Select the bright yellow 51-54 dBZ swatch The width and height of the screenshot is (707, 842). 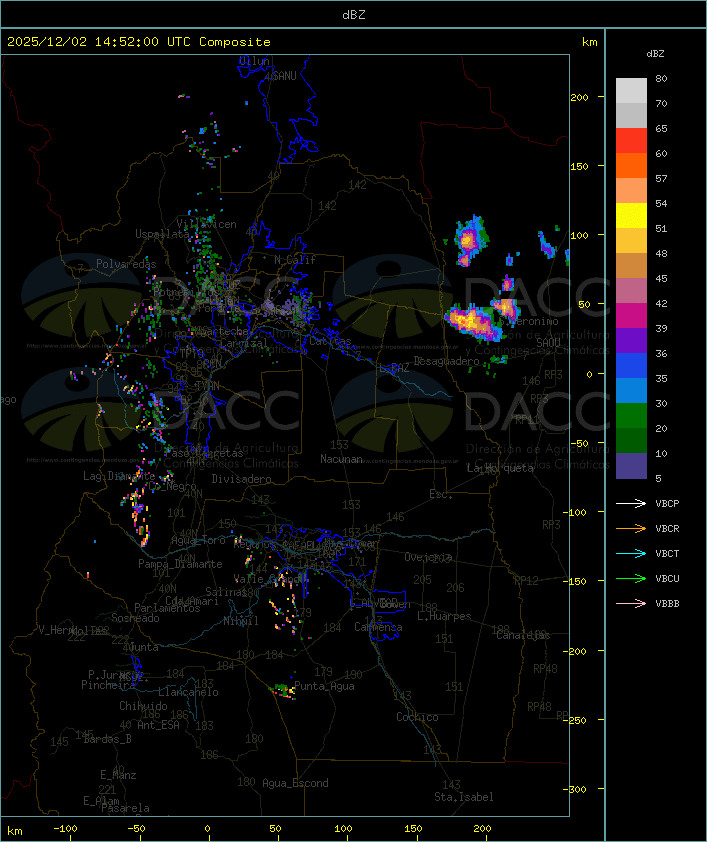(631, 216)
